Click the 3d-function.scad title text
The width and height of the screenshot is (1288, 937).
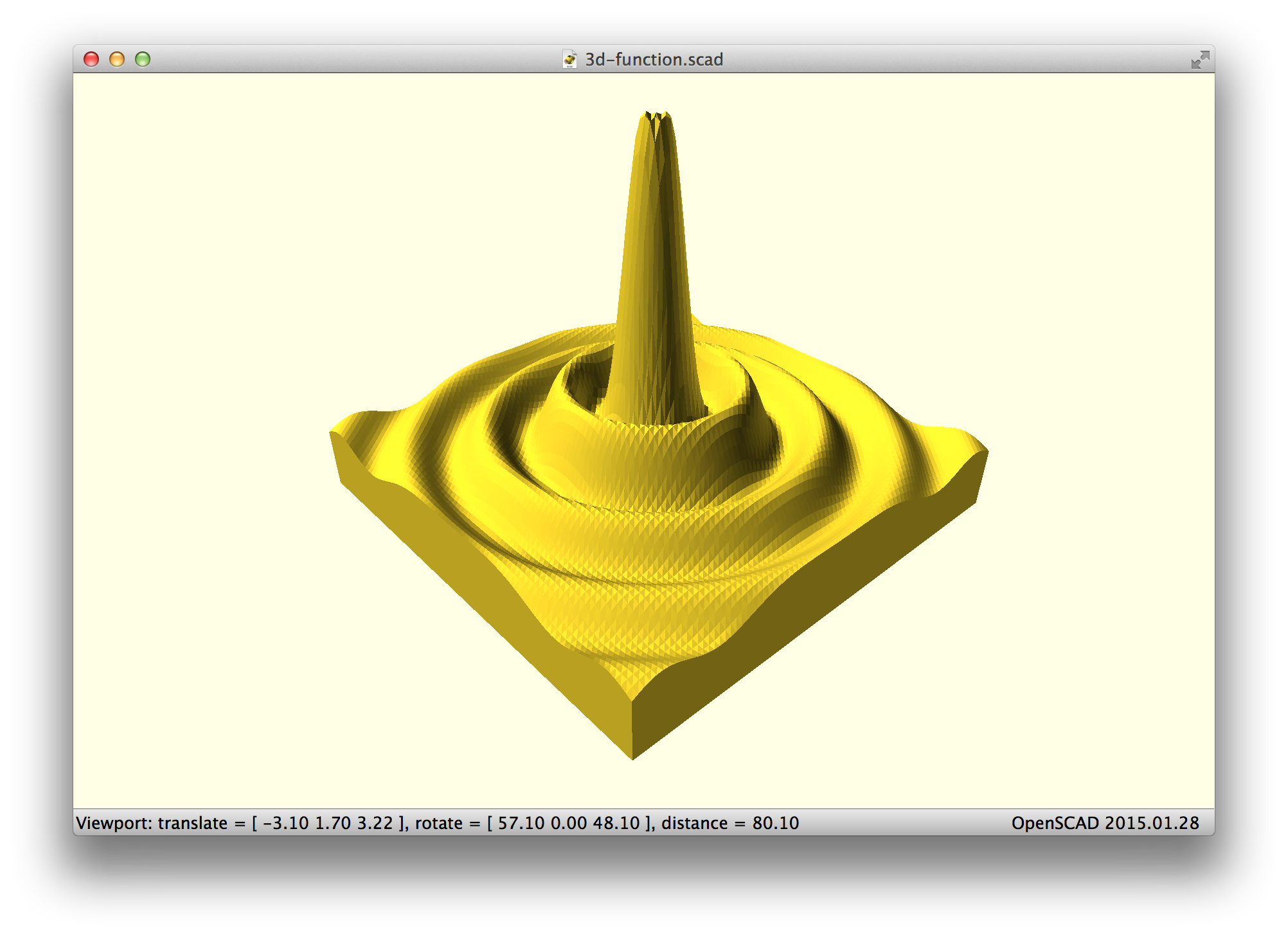tap(654, 59)
